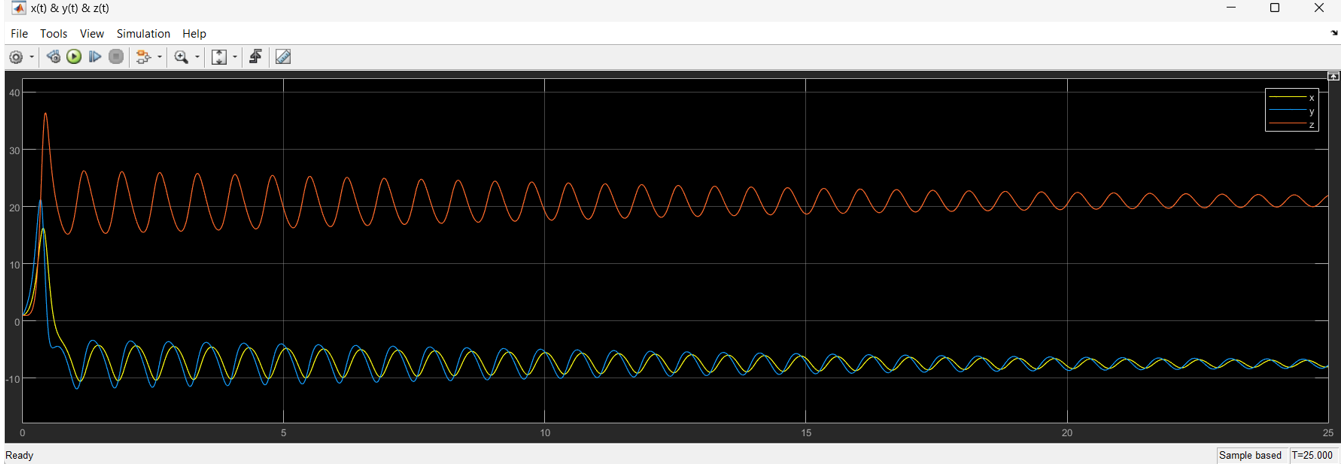Open scope Configuration Properties gear icon

click(x=16, y=57)
